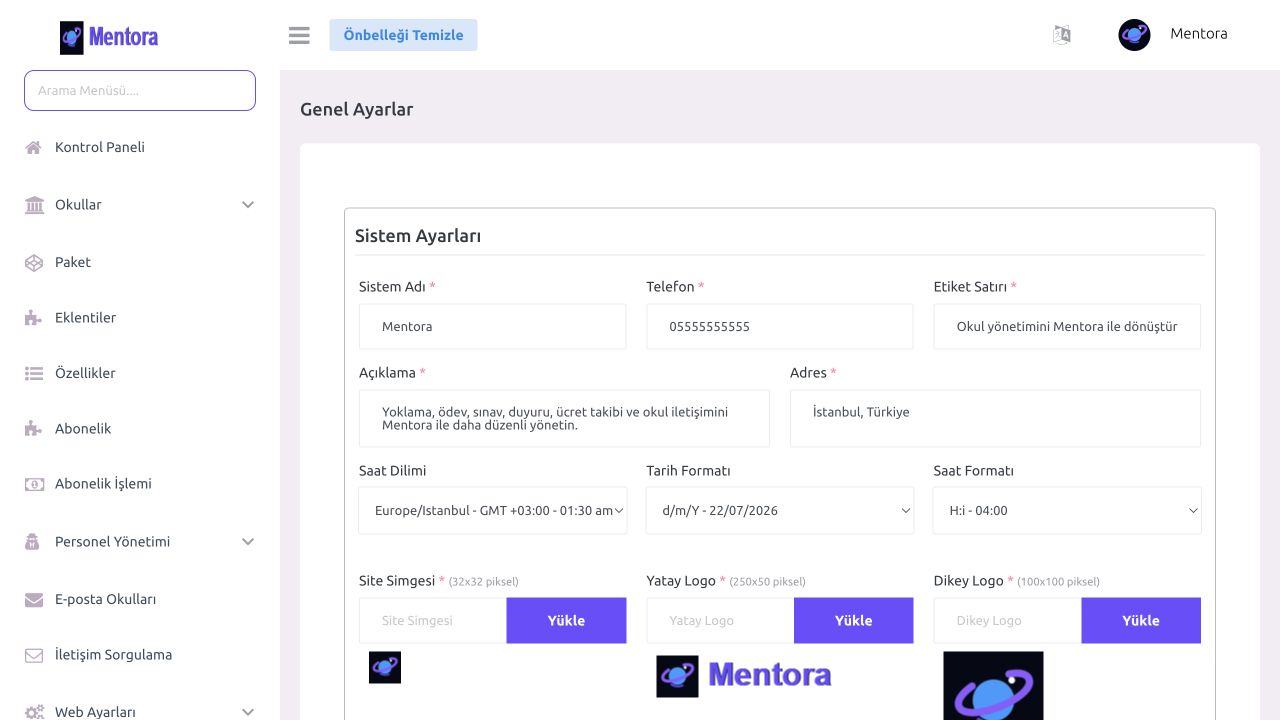Open the Mentora user avatar
This screenshot has width=1280, height=720.
tap(1134, 35)
